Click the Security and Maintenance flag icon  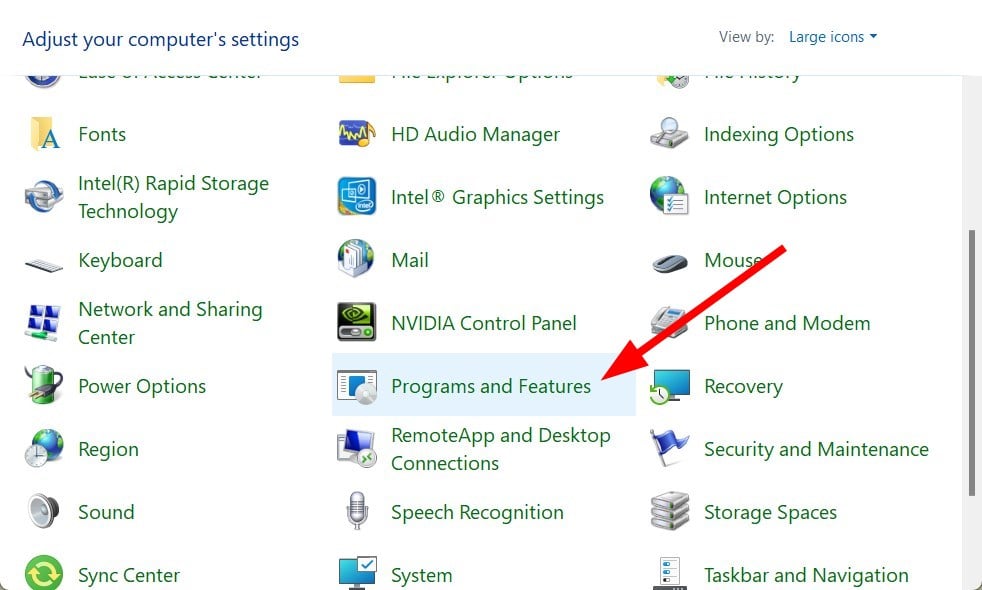(x=669, y=448)
